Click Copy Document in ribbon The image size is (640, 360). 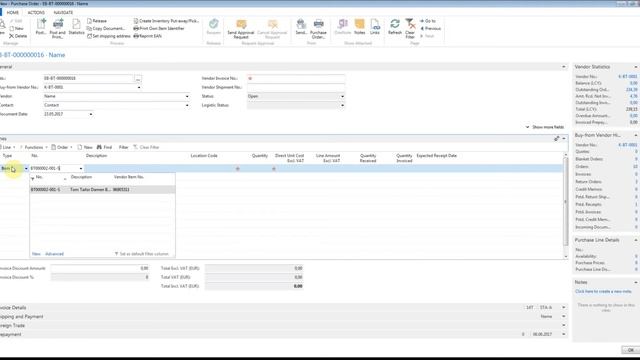click(x=106, y=29)
